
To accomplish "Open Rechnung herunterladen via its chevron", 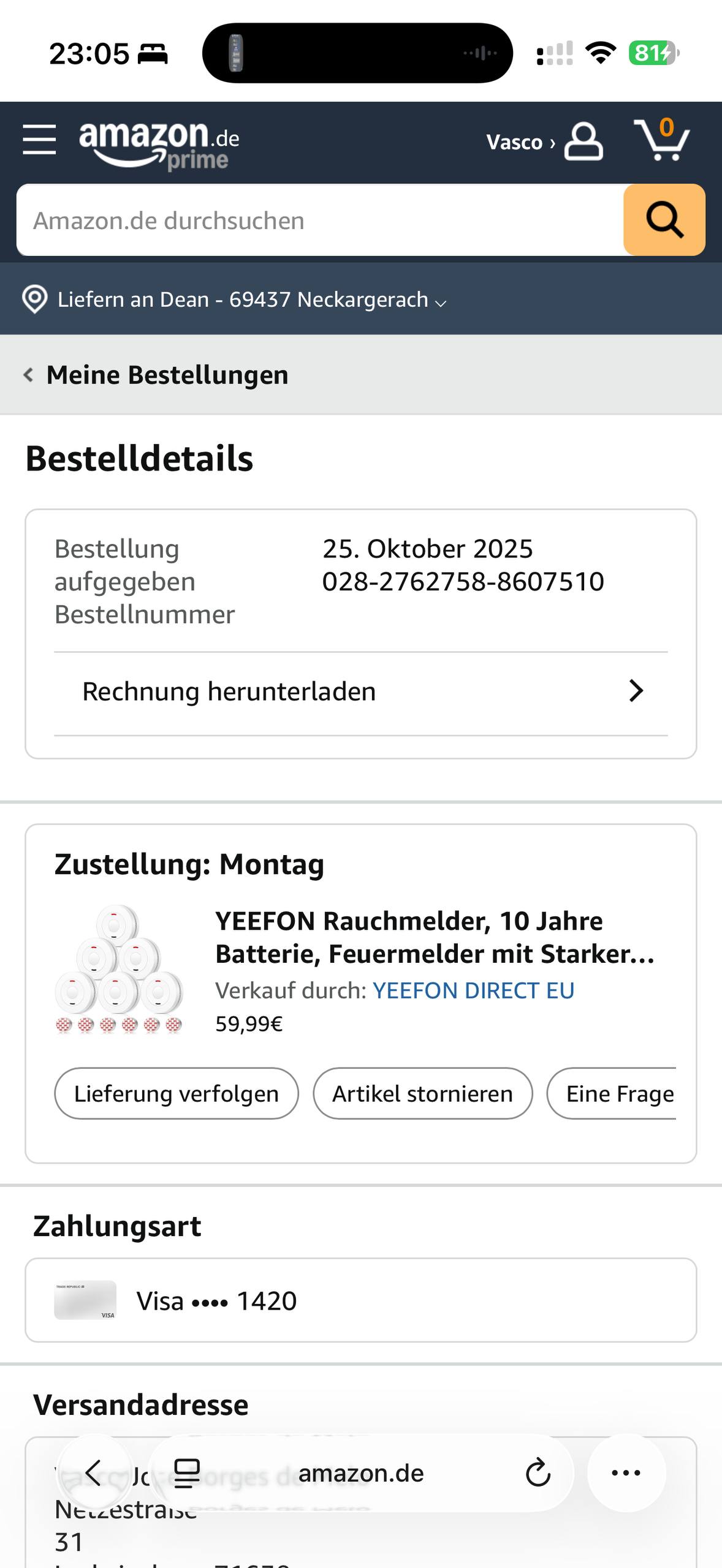I will pos(636,691).
